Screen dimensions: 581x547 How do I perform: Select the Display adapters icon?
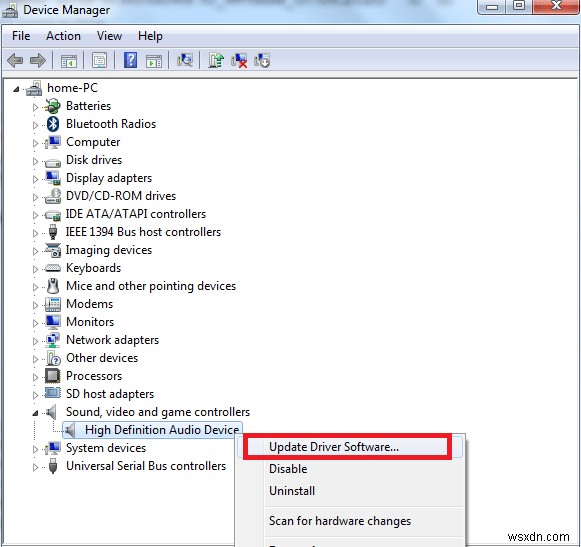pyautogui.click(x=53, y=178)
